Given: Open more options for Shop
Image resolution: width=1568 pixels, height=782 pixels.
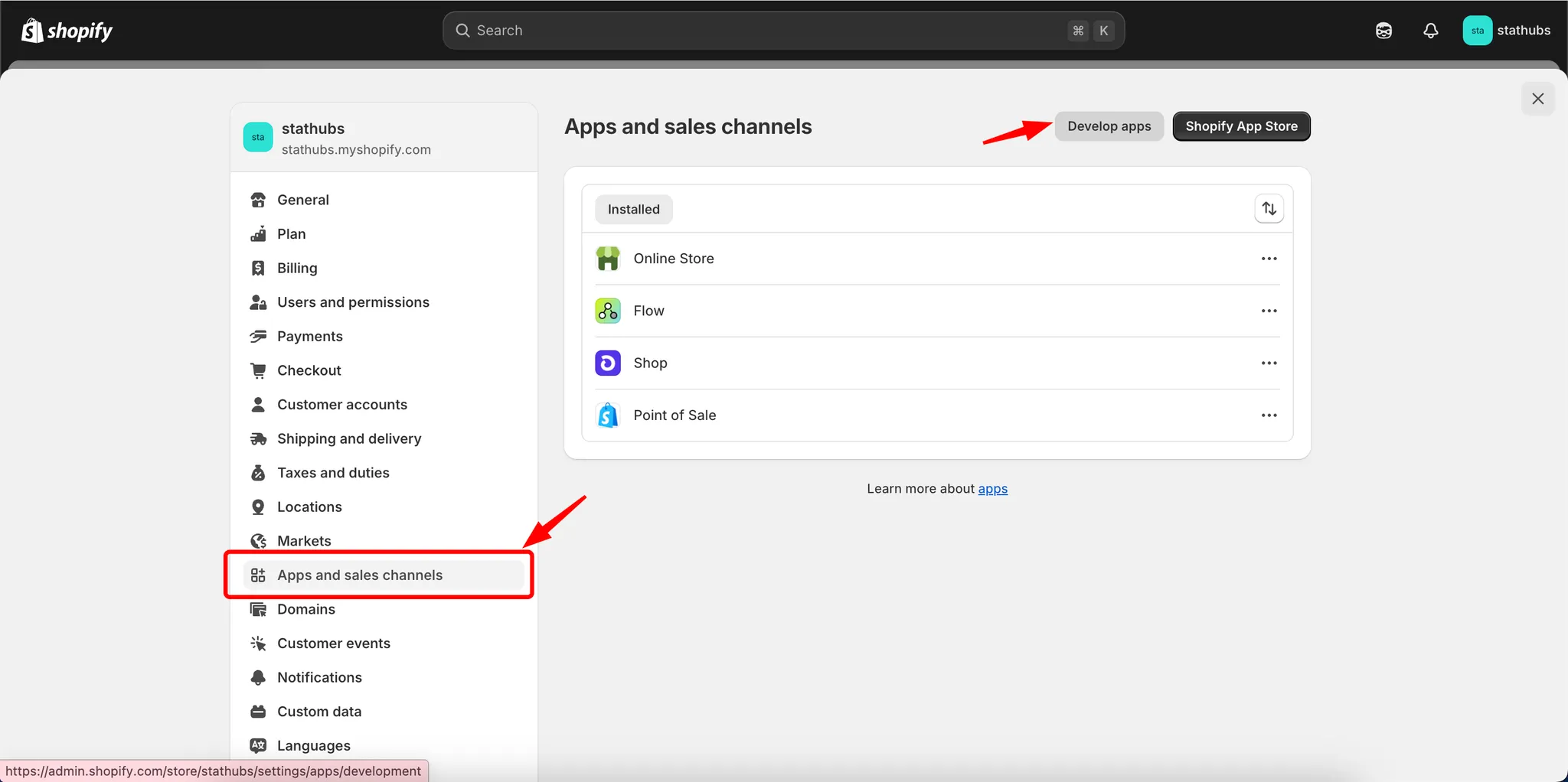Looking at the screenshot, I should pyautogui.click(x=1269, y=363).
